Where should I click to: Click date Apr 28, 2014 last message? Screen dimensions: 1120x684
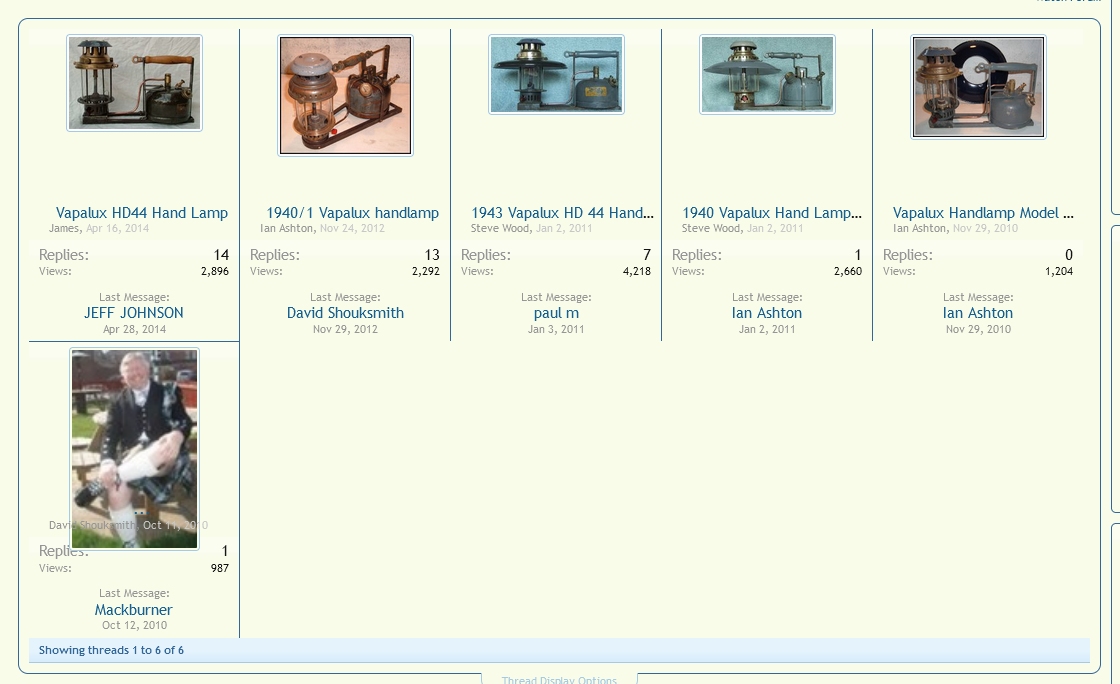pyautogui.click(x=134, y=329)
